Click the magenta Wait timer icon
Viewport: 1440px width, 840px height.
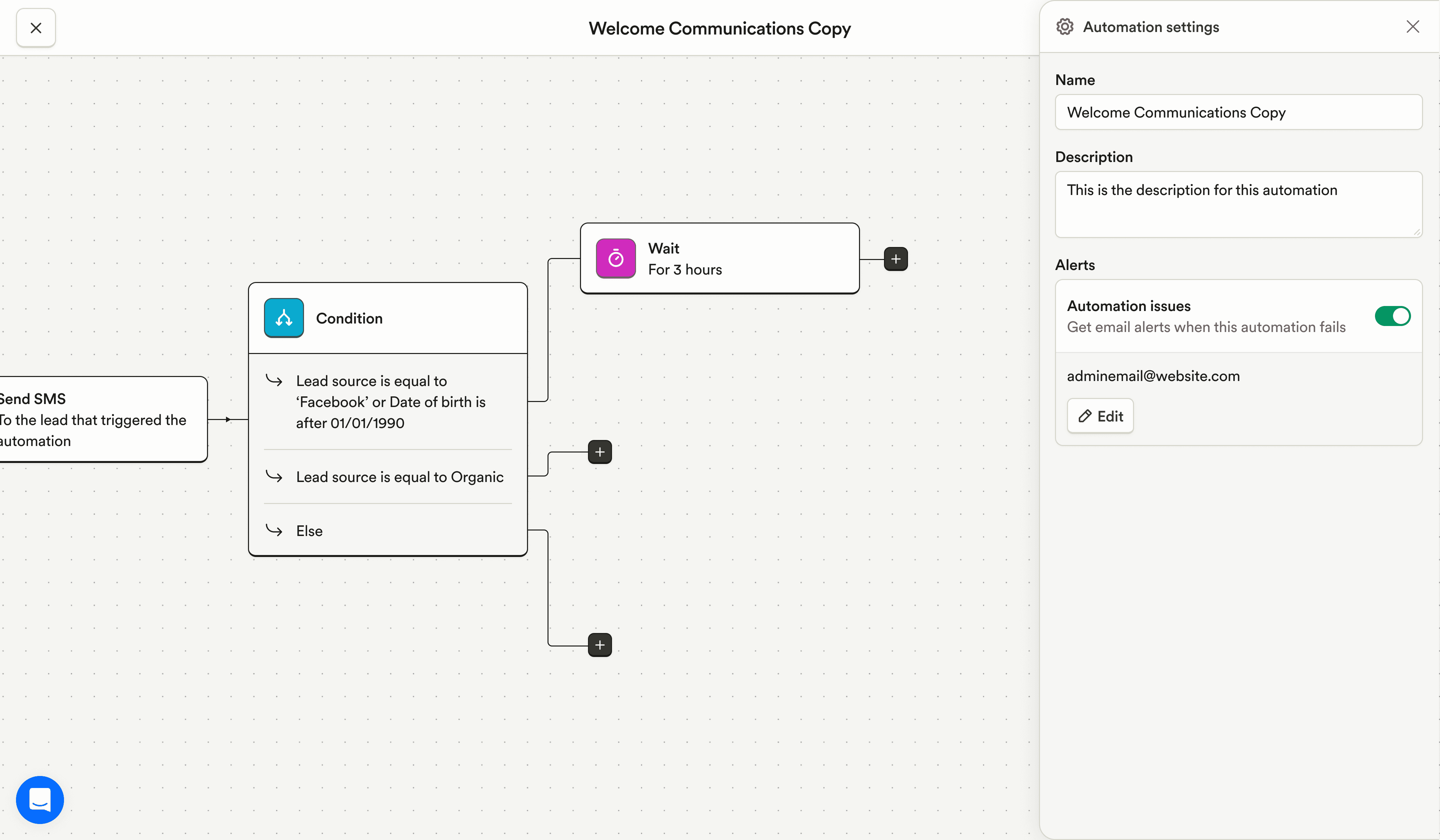coord(615,258)
